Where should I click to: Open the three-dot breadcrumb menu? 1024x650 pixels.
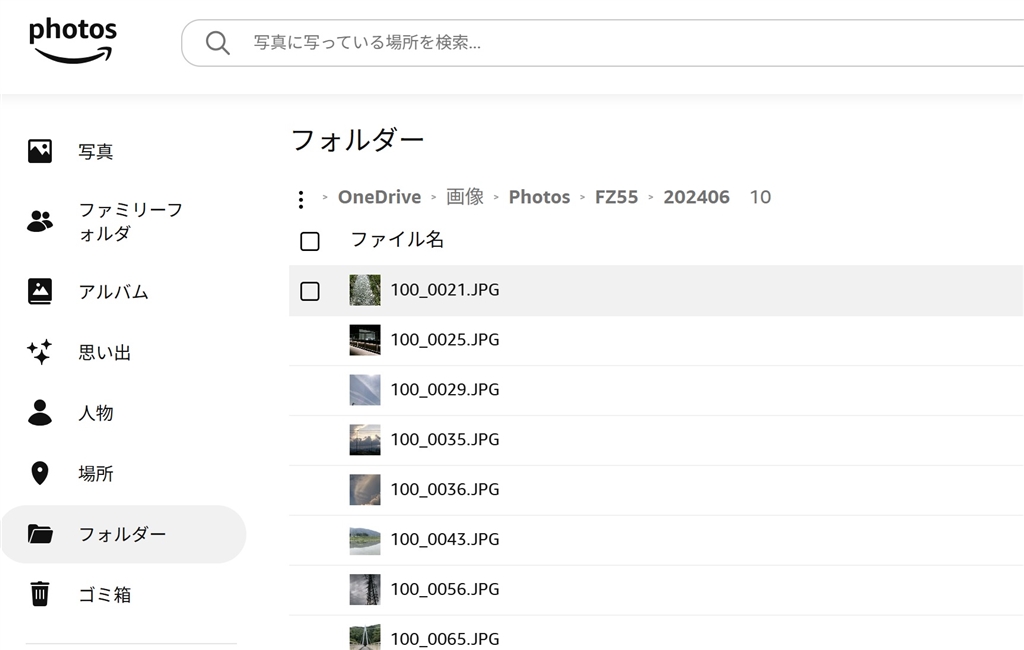(x=301, y=199)
